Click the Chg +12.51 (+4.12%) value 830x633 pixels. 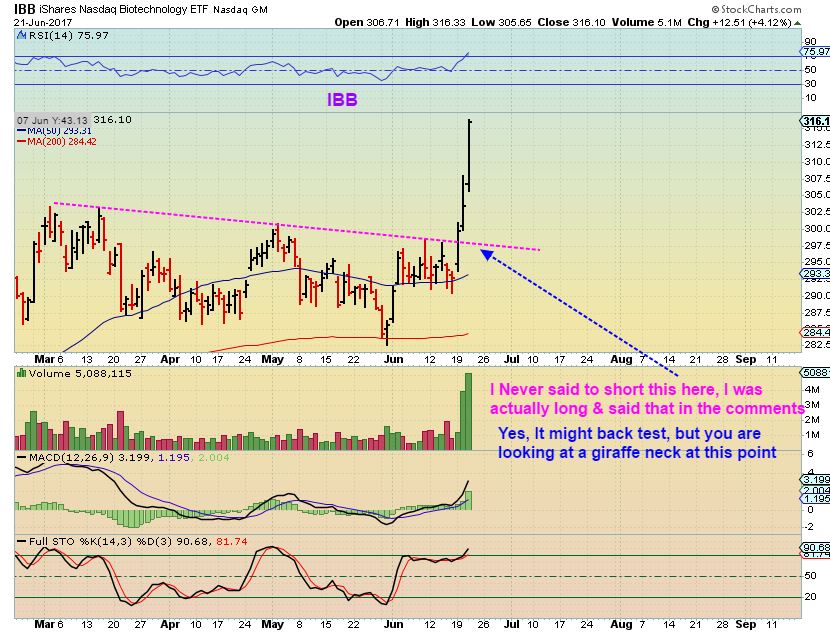pos(739,22)
